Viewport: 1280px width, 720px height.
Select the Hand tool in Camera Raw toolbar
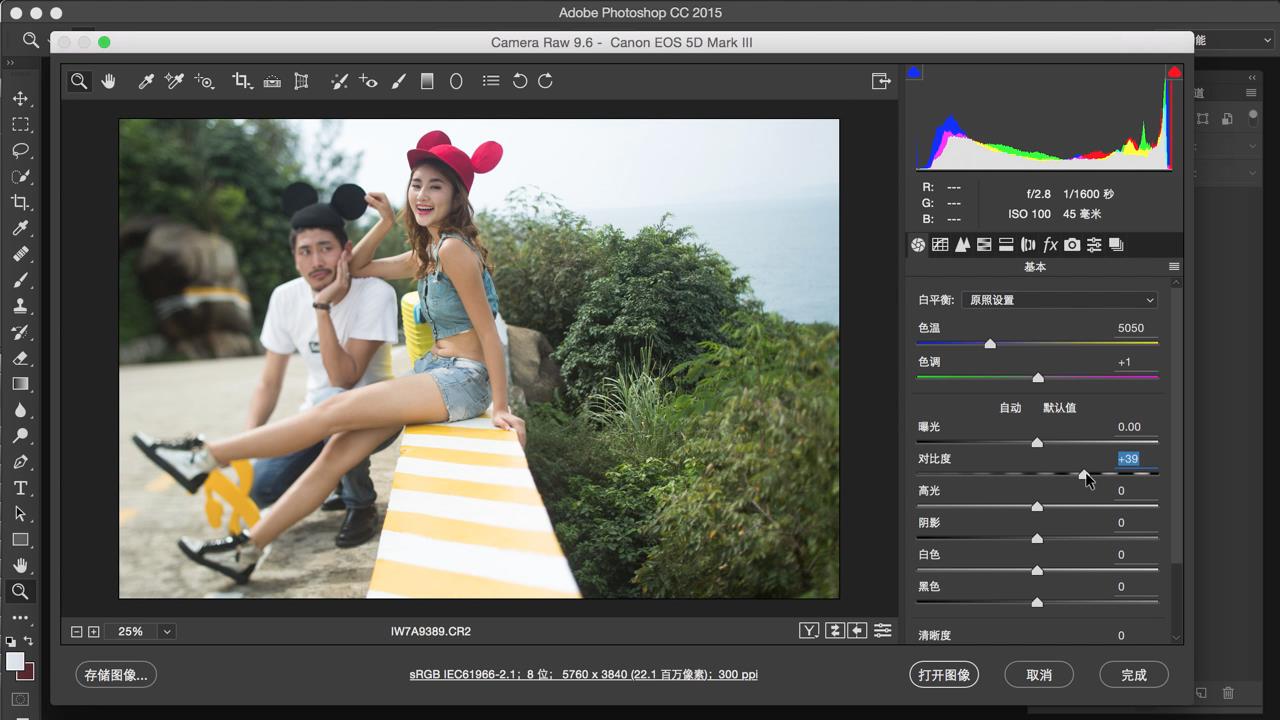pos(108,82)
